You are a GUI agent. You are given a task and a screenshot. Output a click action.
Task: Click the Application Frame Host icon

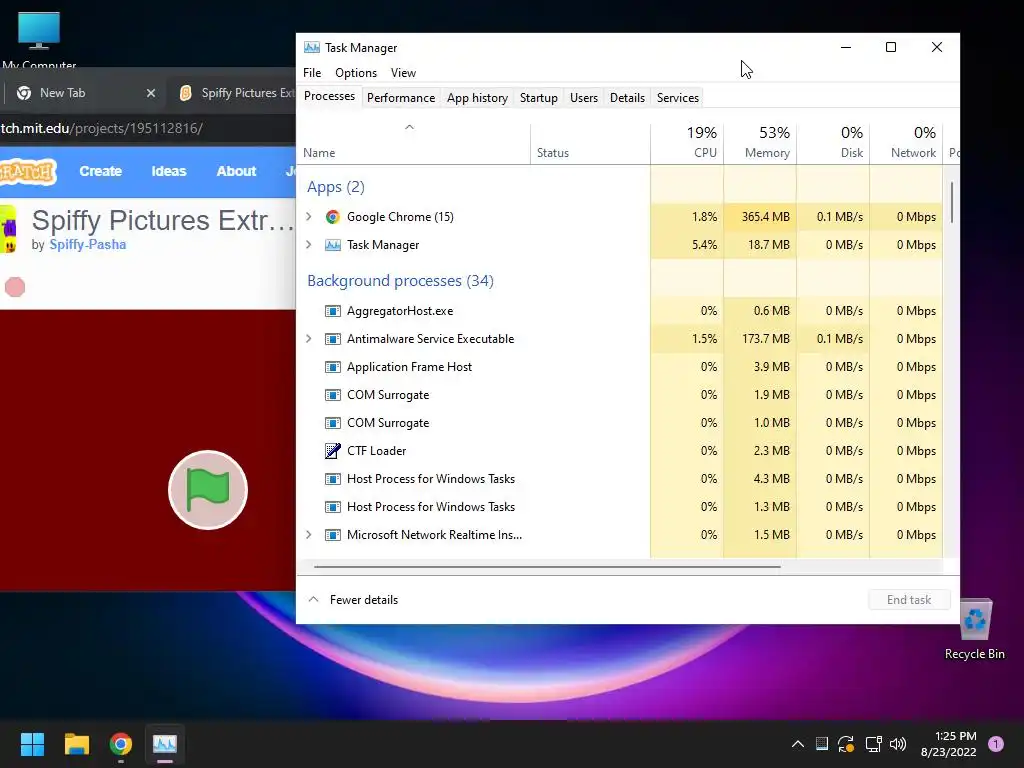pyautogui.click(x=332, y=367)
